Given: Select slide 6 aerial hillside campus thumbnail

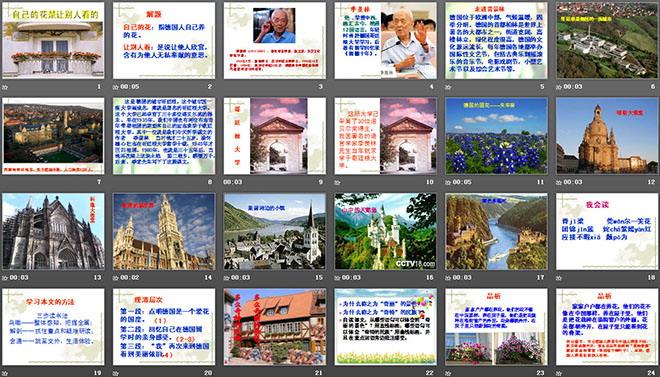Looking at the screenshot, I should click(607, 40).
